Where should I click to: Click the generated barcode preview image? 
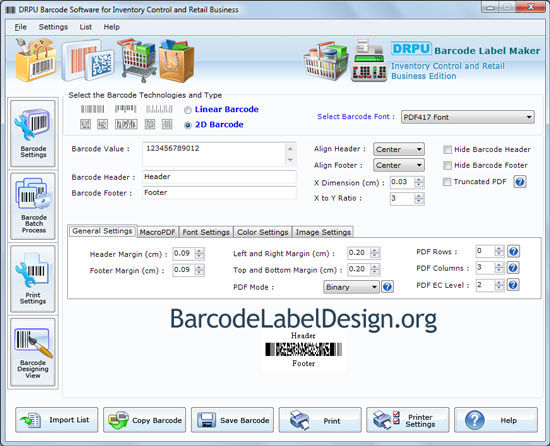[x=303, y=349]
